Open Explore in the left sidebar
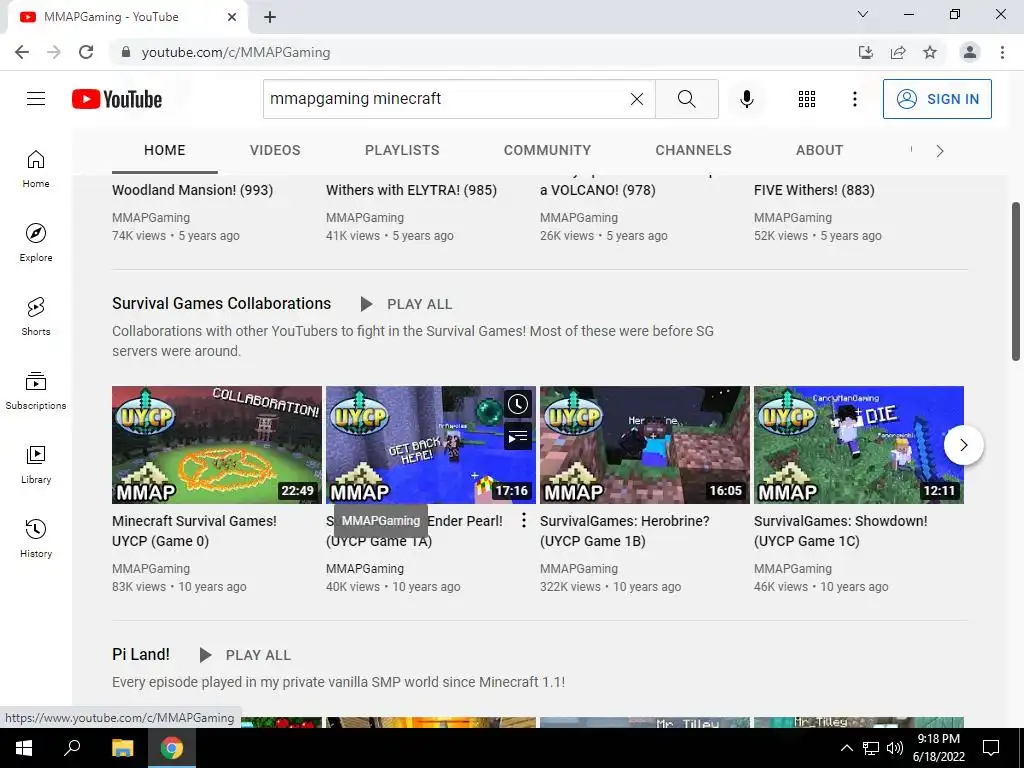This screenshot has width=1024, height=768. [36, 242]
